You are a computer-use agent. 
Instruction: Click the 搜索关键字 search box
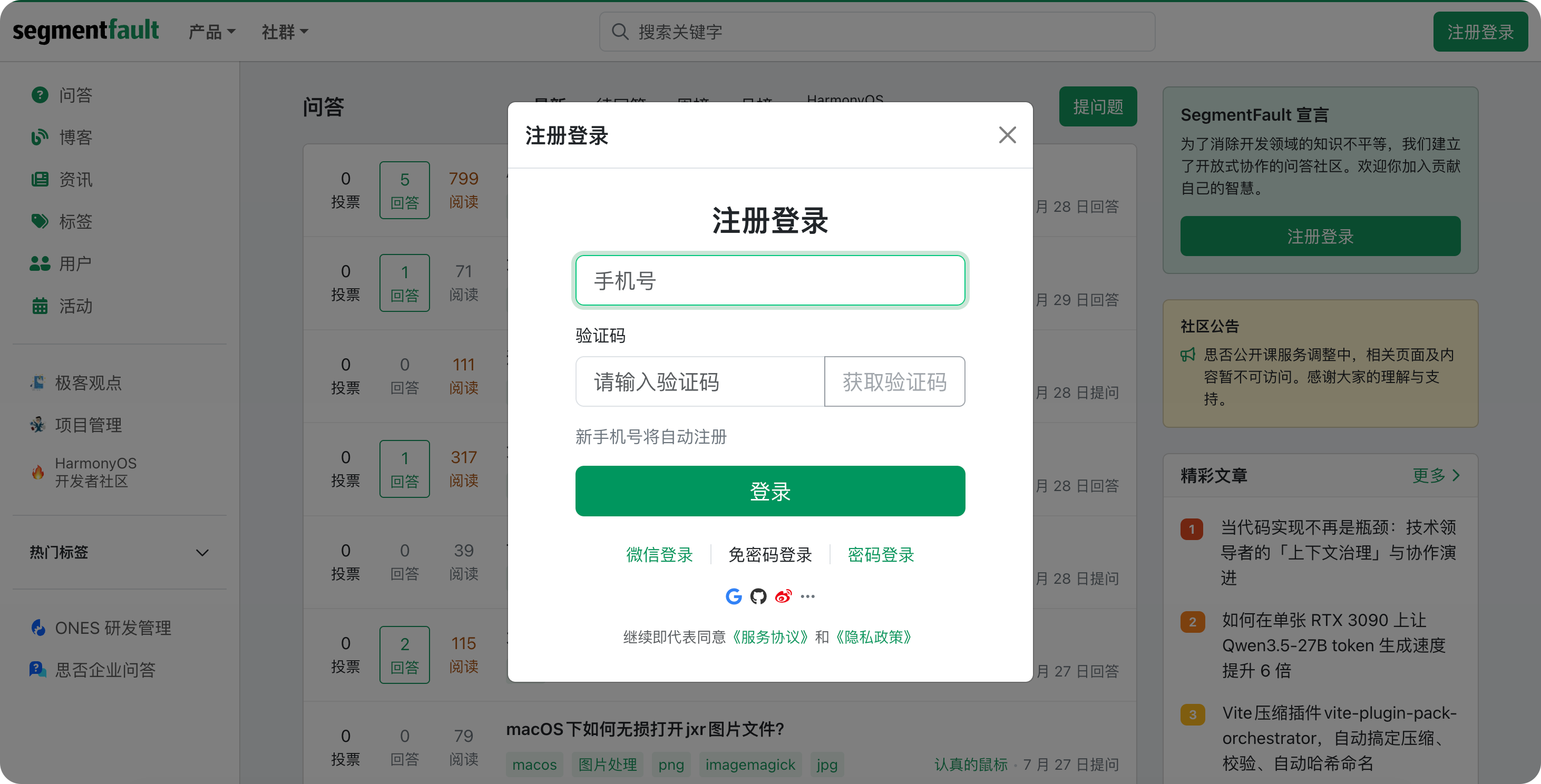click(x=877, y=32)
